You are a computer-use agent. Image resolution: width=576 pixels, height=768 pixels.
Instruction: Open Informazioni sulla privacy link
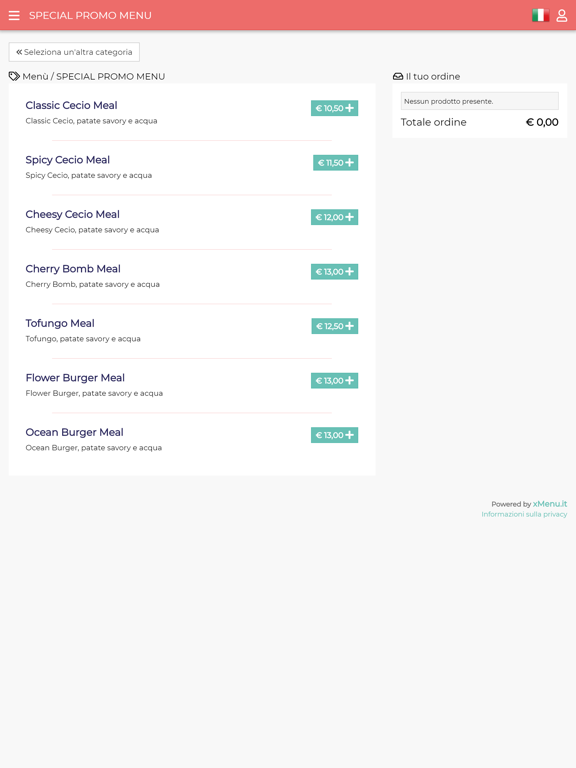524,514
